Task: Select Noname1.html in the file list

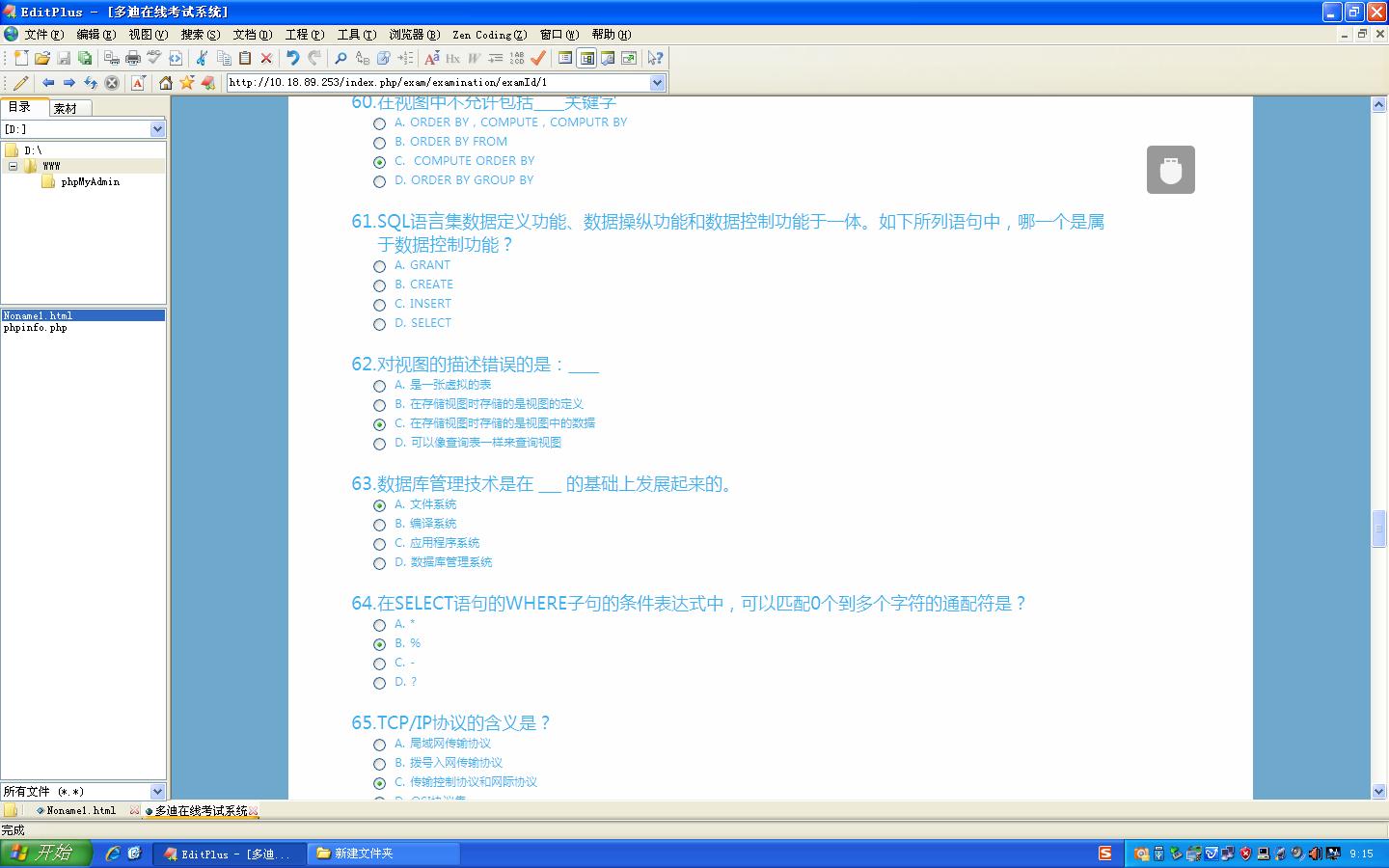Action: click(83, 315)
